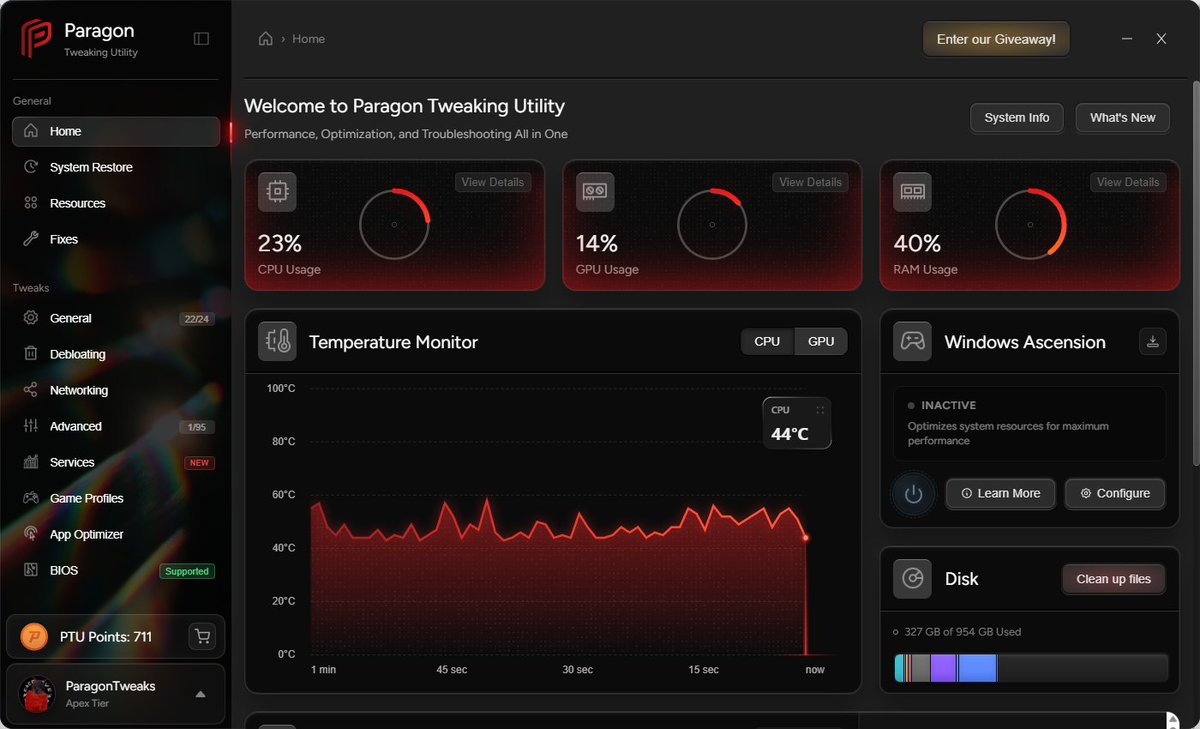Click the 327 GB of 954 GB Used text
Viewport: 1200px width, 729px height.
point(962,632)
